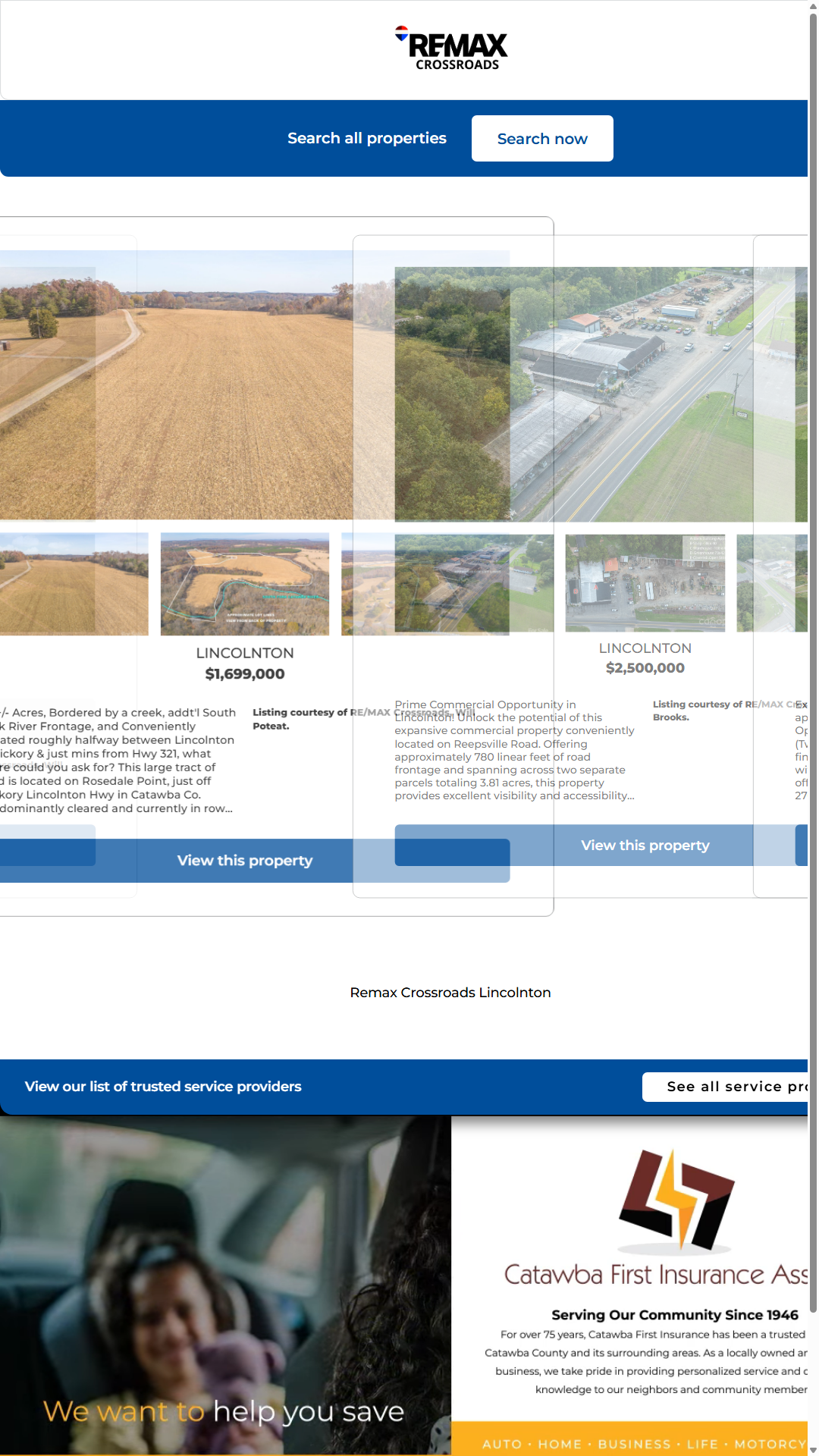Click the RE/MAX Crossroads logo

pyautogui.click(x=452, y=49)
